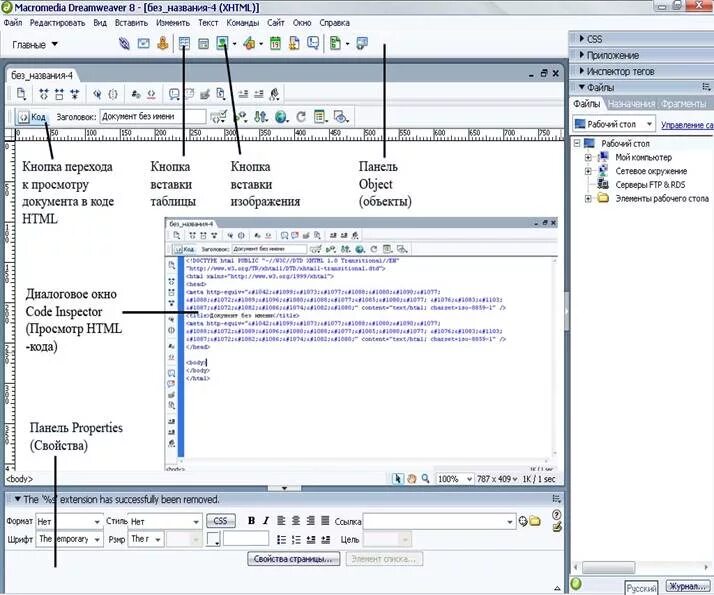The height and width of the screenshot is (595, 714).
Task: Click the Заголовок title input field
Action: coord(153,117)
